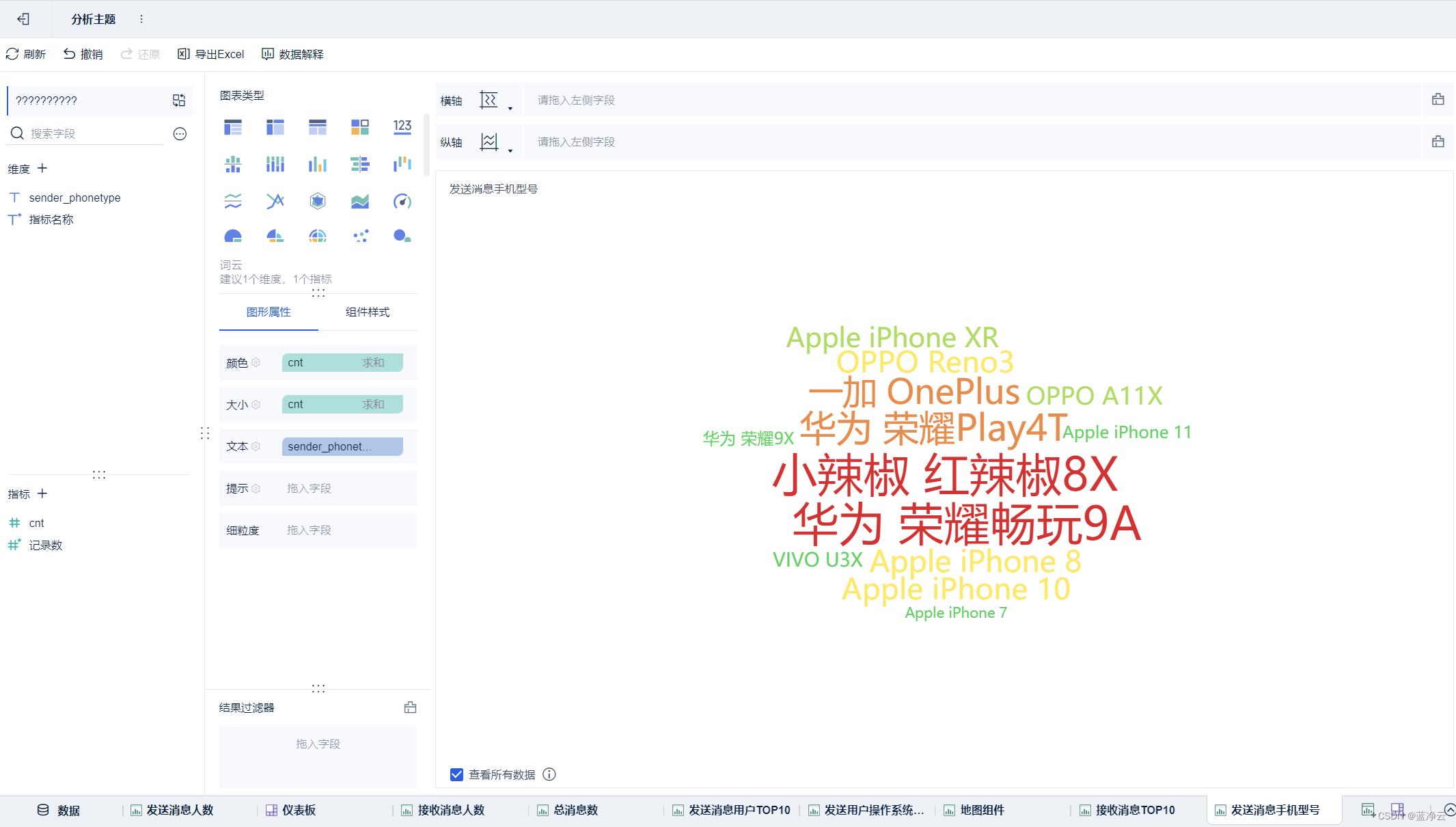Choose the multi-series line chart type

[x=275, y=201]
